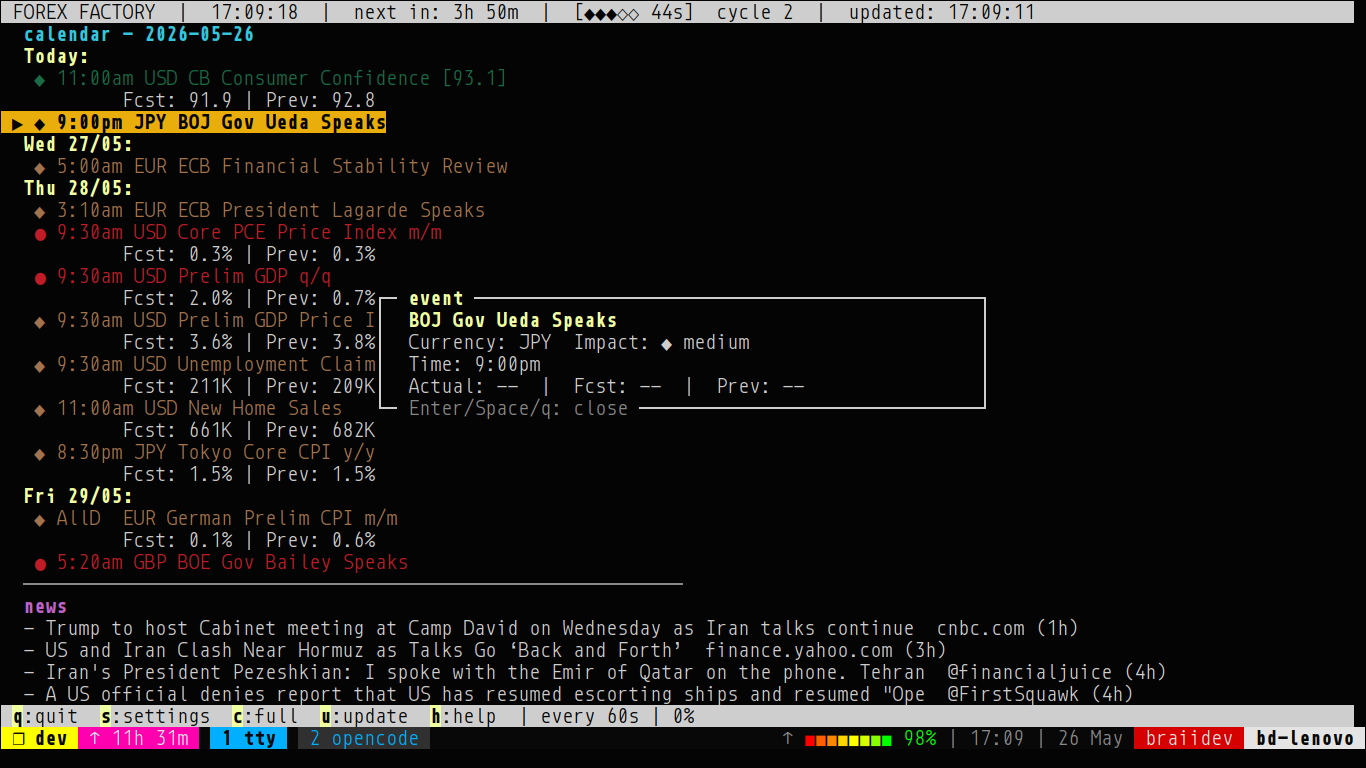Click the Enter/Space/q: close hint in popup

(x=518, y=408)
